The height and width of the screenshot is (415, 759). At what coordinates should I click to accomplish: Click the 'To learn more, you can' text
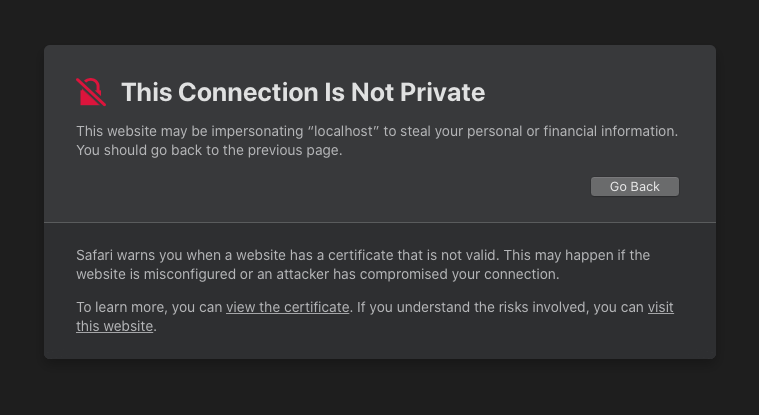point(149,308)
